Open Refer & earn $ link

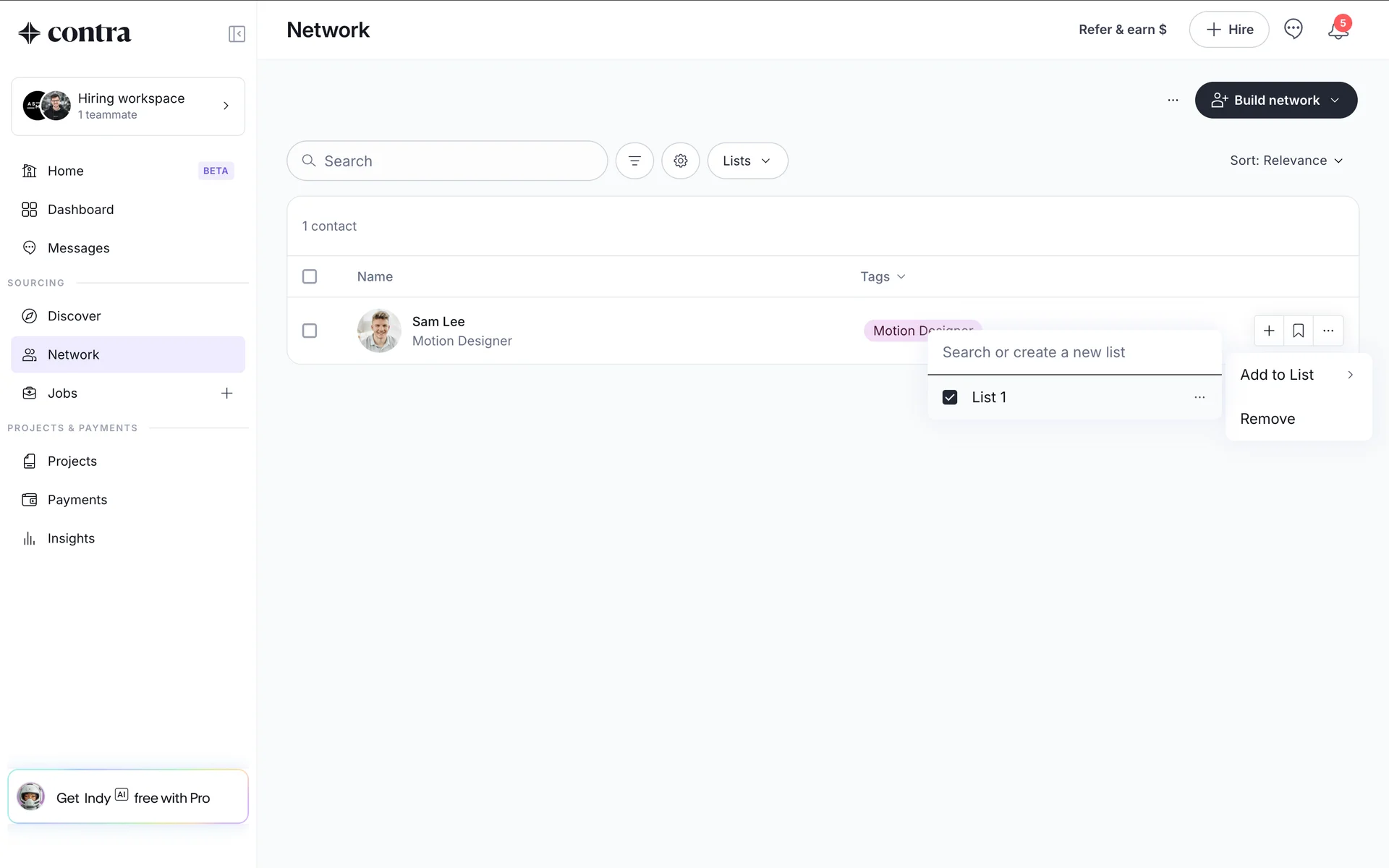pos(1122,30)
